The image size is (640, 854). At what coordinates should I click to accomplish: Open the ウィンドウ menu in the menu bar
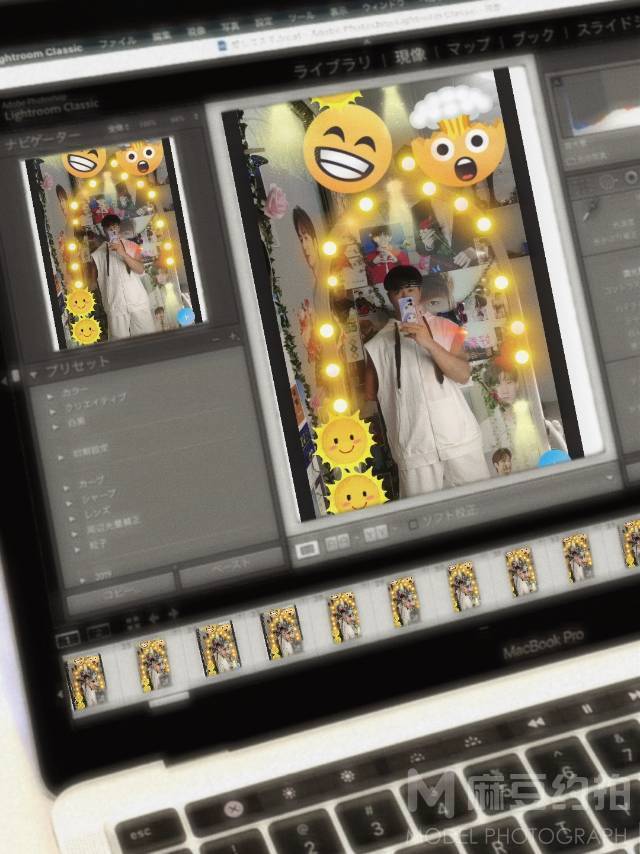point(383,7)
